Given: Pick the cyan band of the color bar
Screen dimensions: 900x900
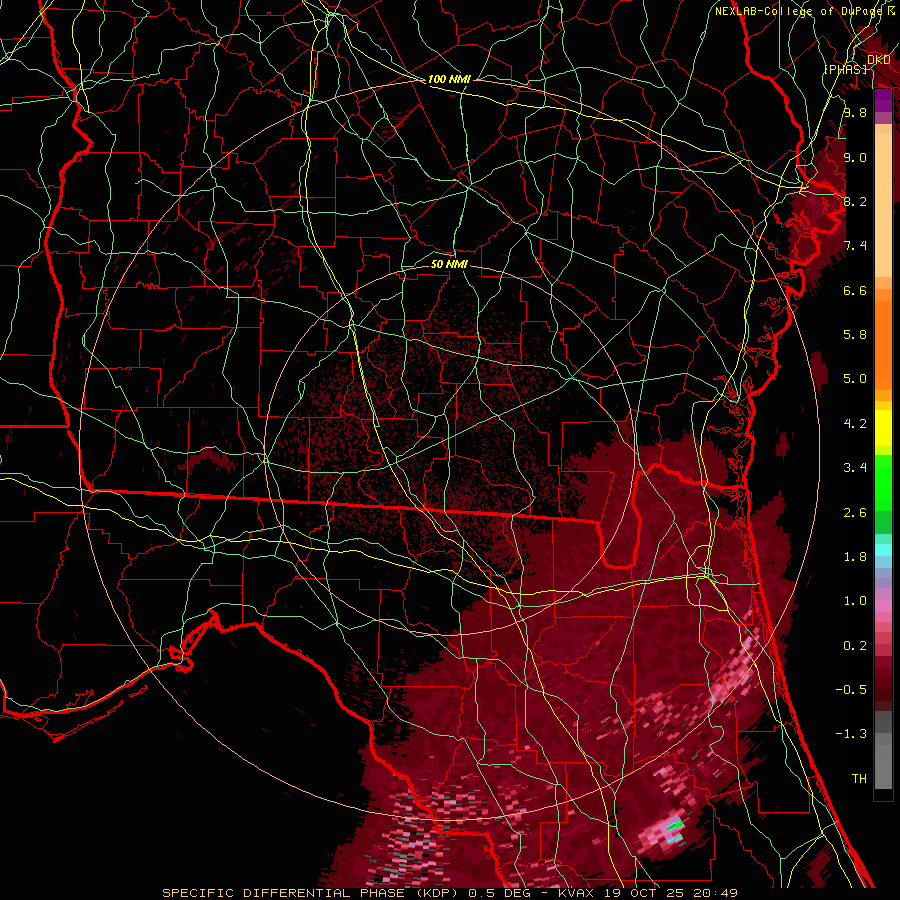Looking at the screenshot, I should [883, 550].
